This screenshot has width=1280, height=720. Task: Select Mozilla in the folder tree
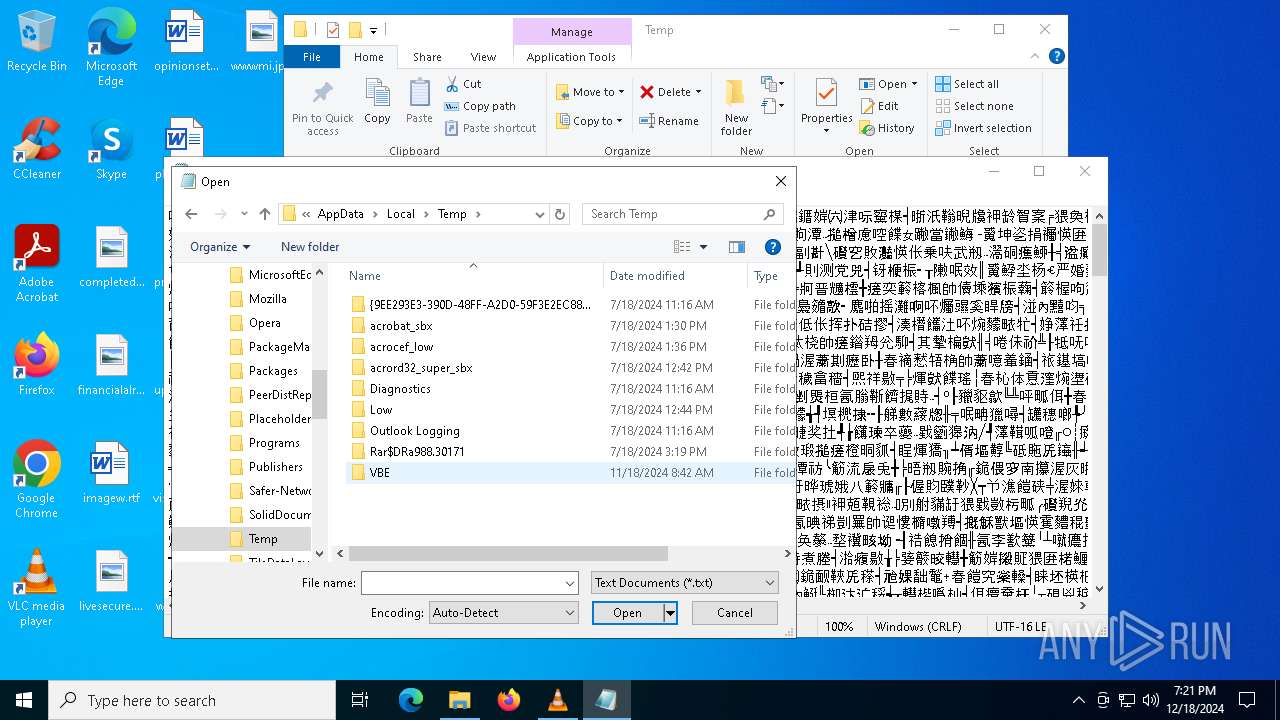click(x=267, y=299)
